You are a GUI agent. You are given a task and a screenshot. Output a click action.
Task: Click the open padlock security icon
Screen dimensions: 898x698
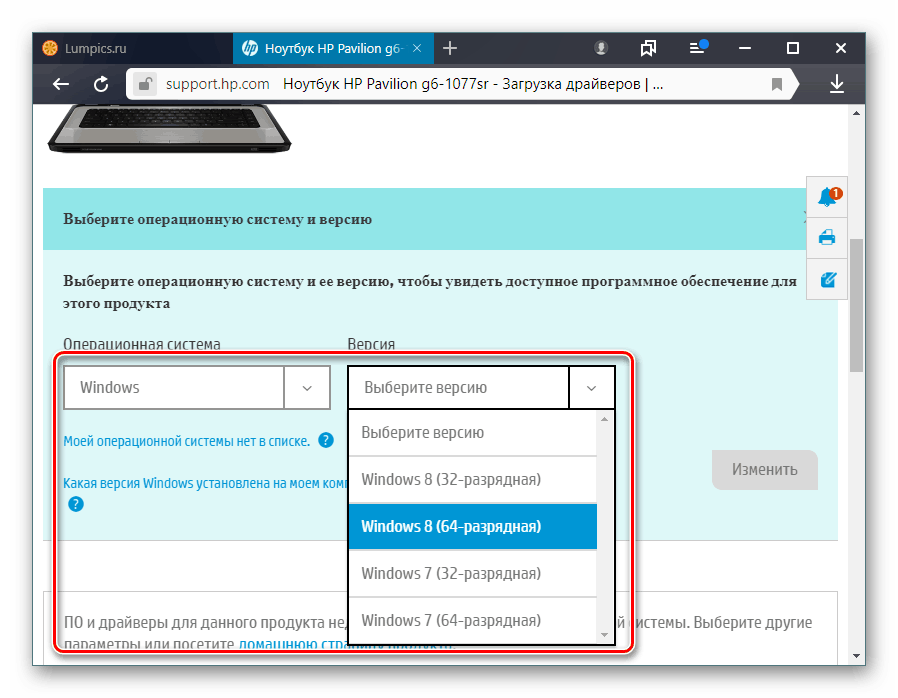point(144,84)
